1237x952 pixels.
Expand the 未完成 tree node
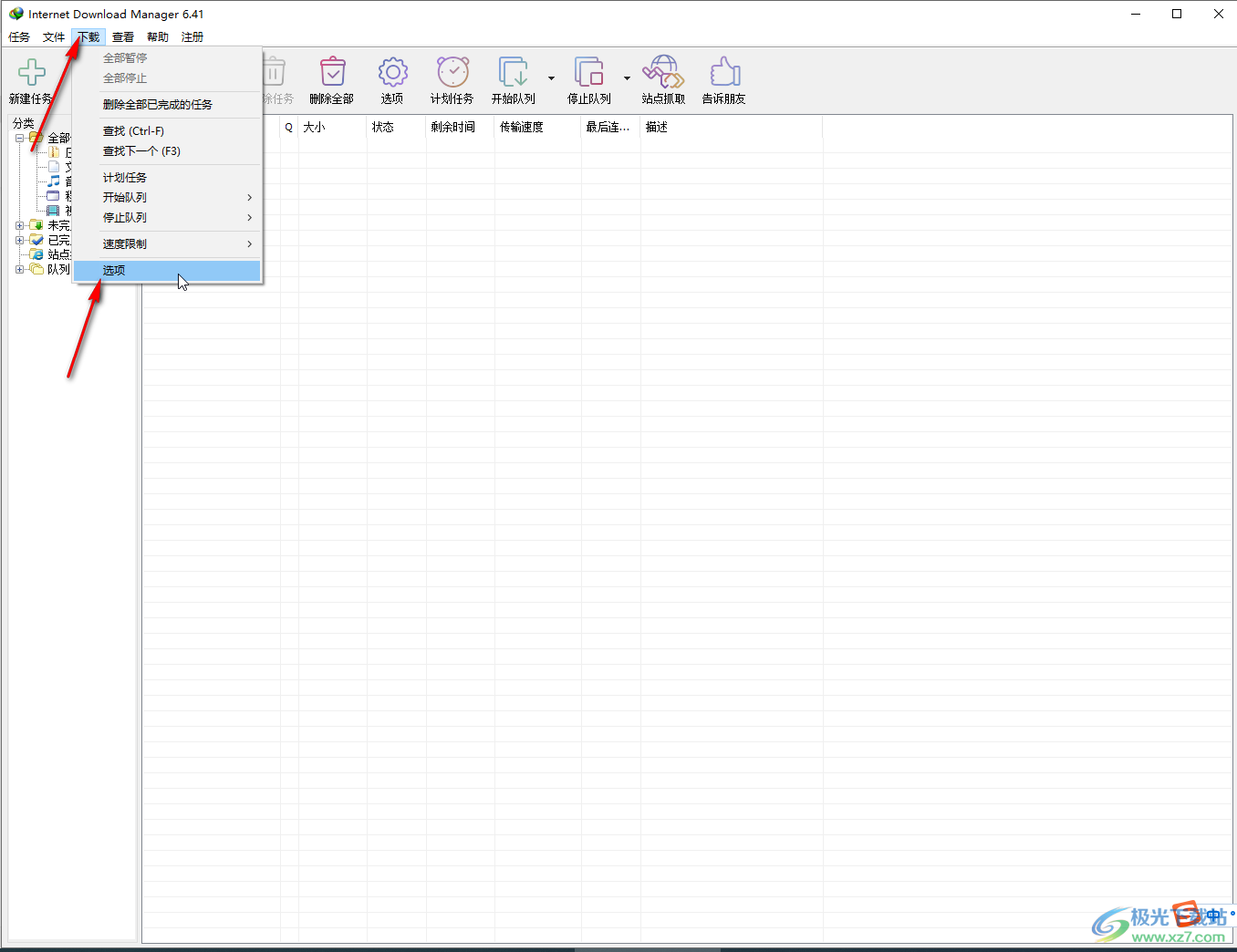[19, 225]
